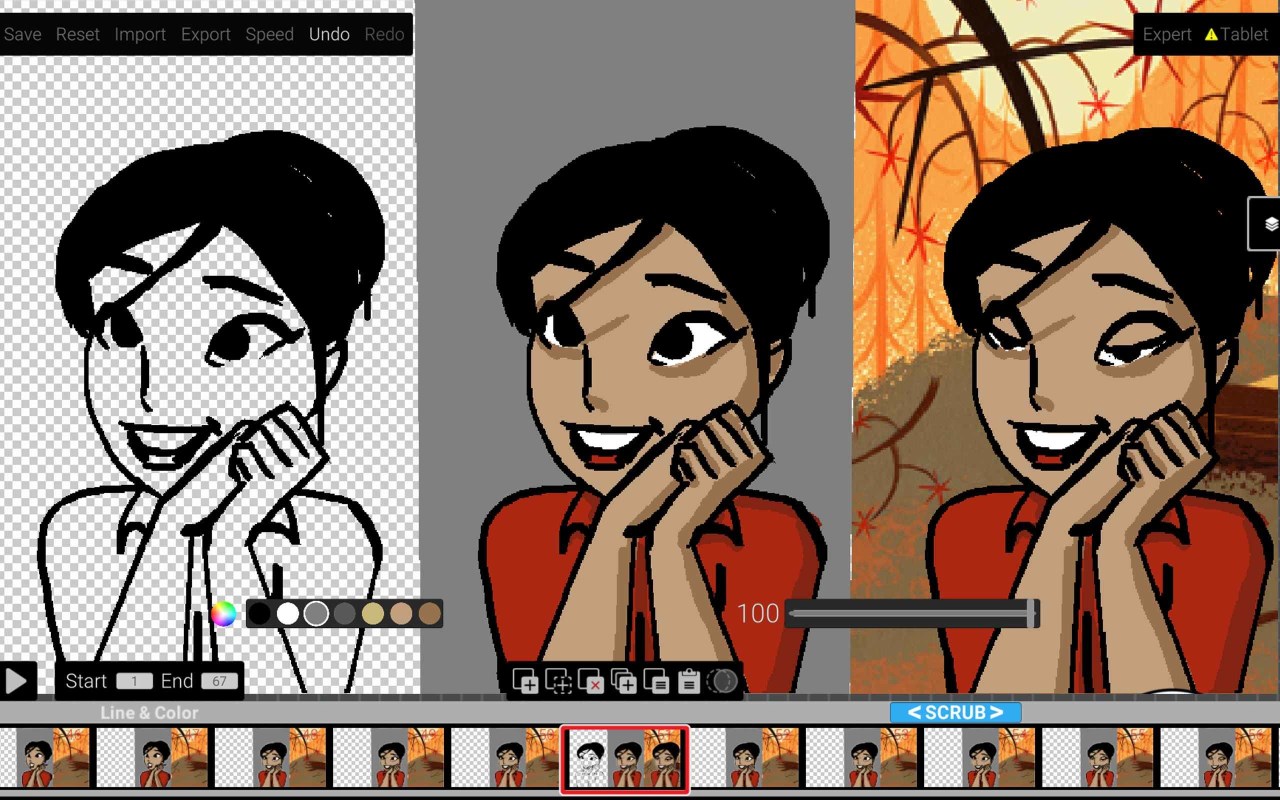Open the Speed options

pos(269,34)
